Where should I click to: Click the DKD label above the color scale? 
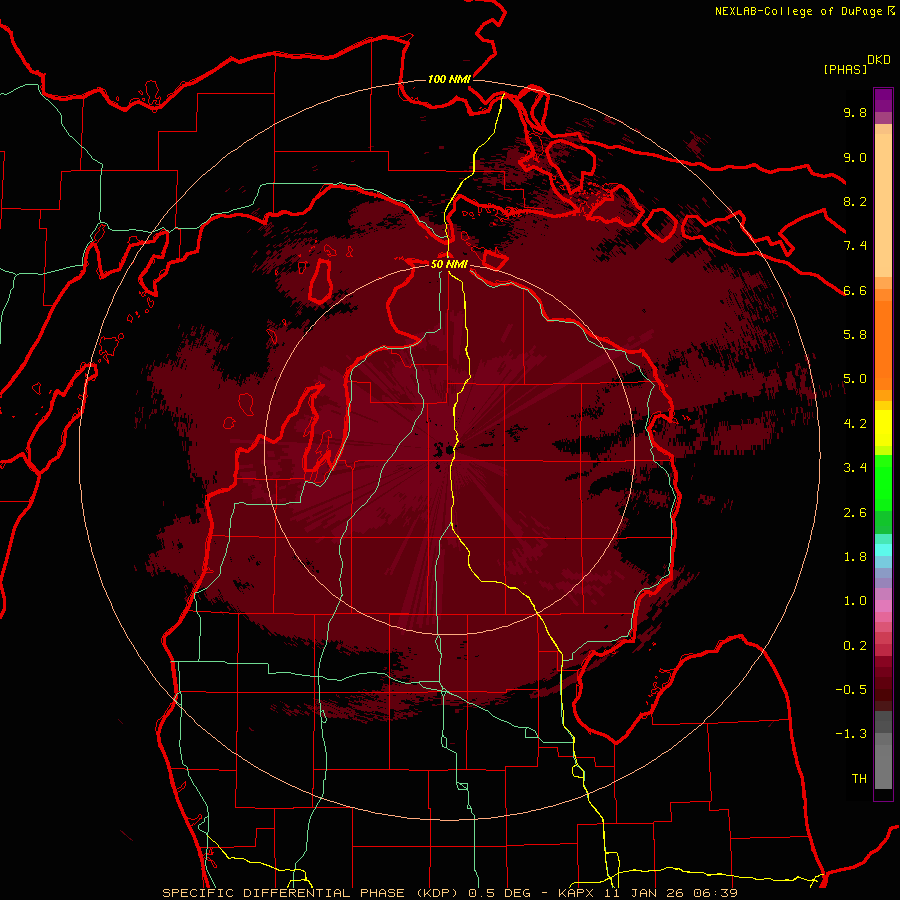[x=878, y=60]
